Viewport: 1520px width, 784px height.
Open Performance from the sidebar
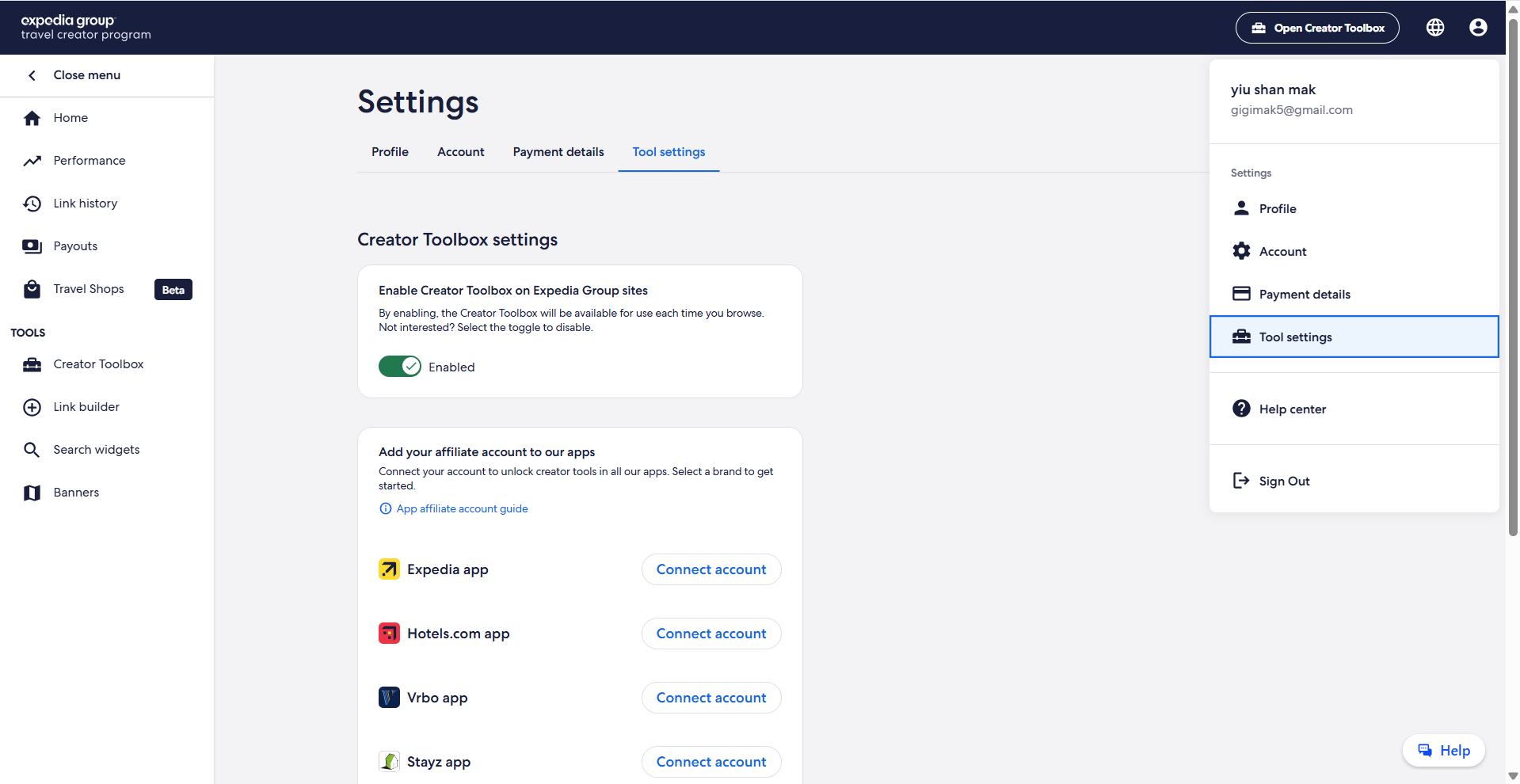[89, 161]
